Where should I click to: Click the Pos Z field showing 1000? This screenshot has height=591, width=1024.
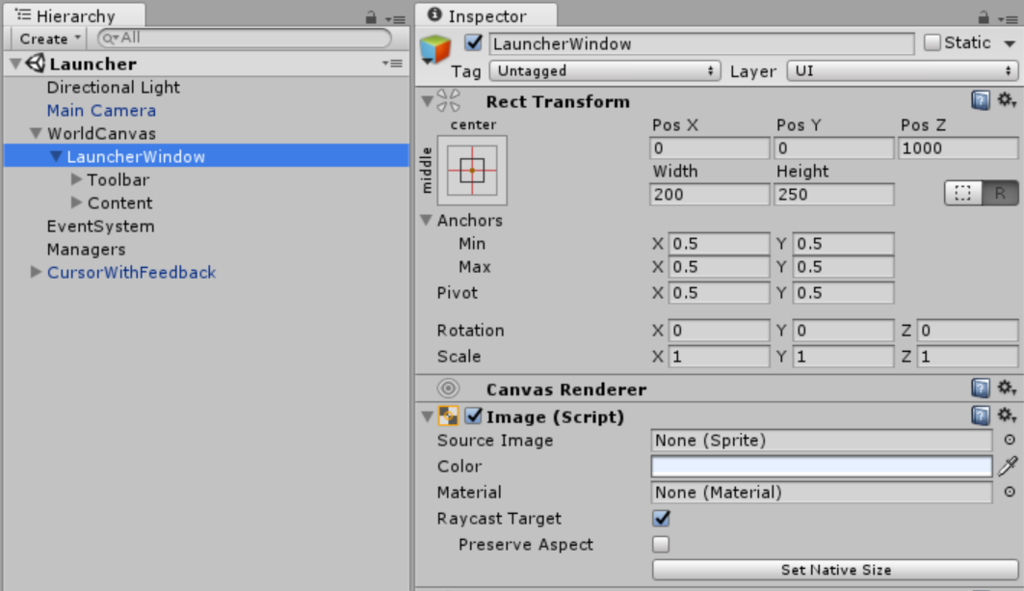[x=958, y=148]
